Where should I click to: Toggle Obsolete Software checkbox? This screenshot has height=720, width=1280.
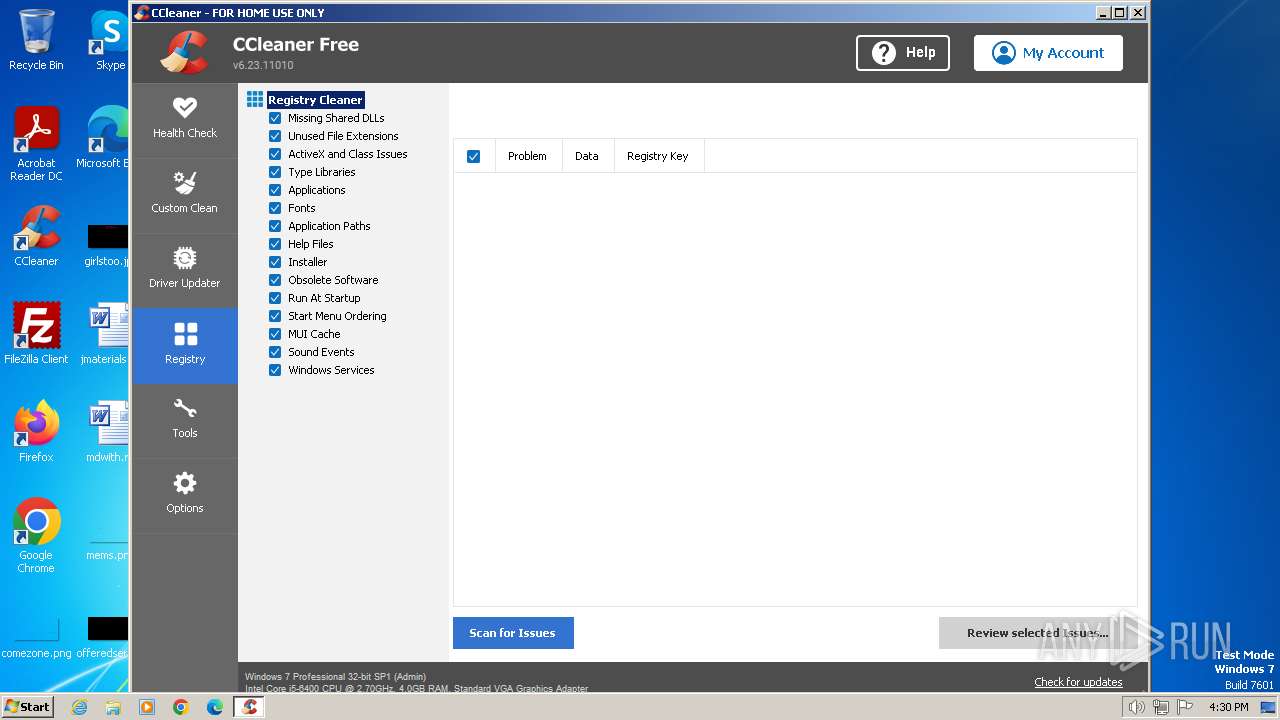(275, 280)
